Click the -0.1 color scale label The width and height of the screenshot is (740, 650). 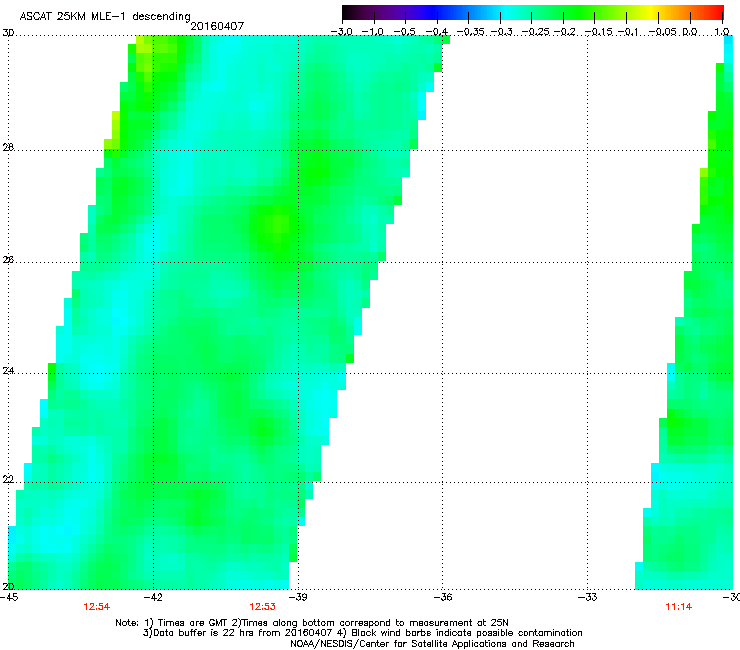628,32
